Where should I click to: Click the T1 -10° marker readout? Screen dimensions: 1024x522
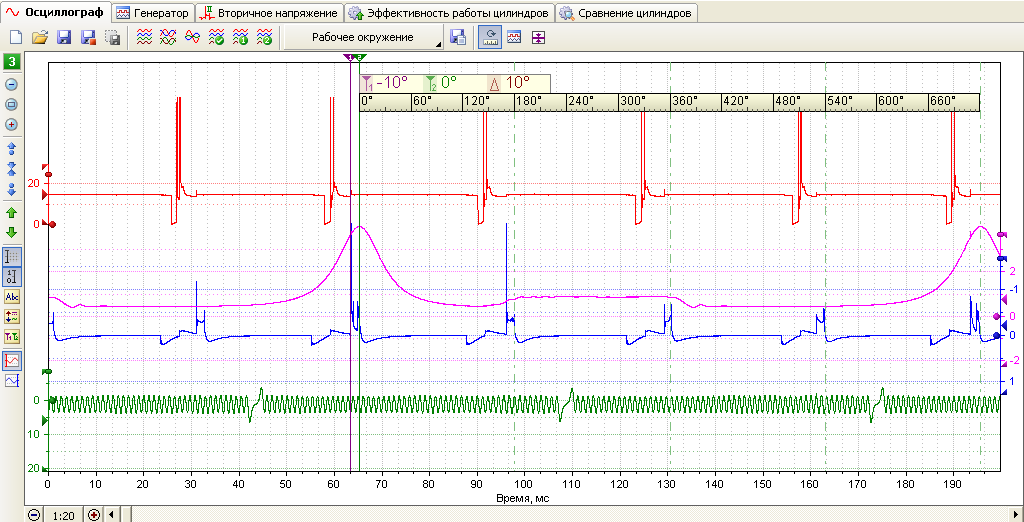click(x=385, y=83)
